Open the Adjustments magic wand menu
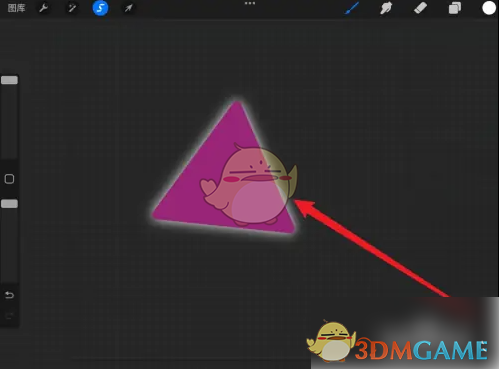 point(72,8)
